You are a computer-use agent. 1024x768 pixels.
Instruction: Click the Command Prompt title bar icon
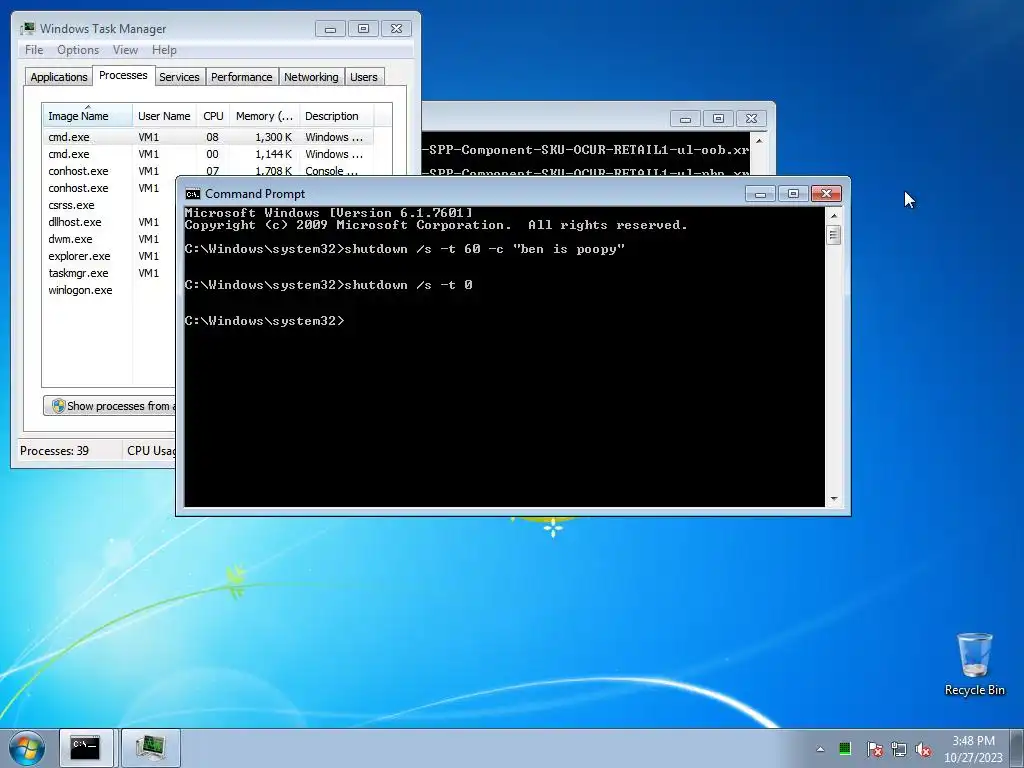(x=193, y=194)
